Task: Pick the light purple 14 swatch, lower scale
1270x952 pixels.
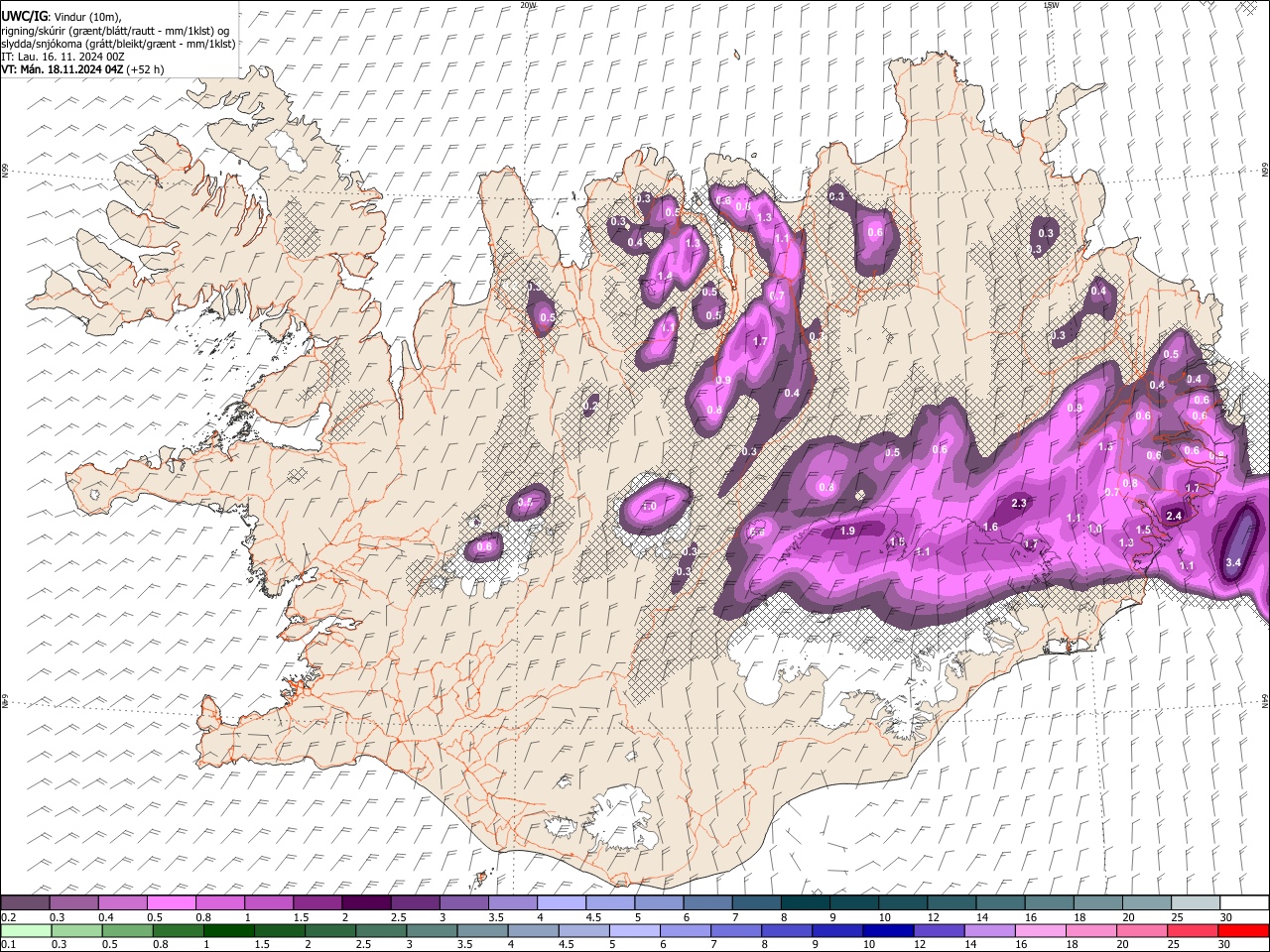Action: (990, 930)
